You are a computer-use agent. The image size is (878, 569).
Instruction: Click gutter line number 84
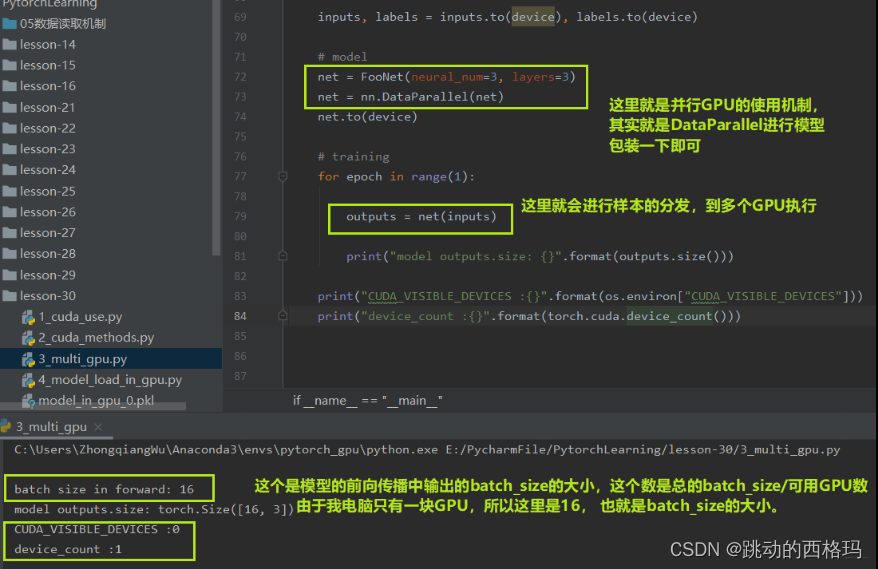click(x=240, y=316)
